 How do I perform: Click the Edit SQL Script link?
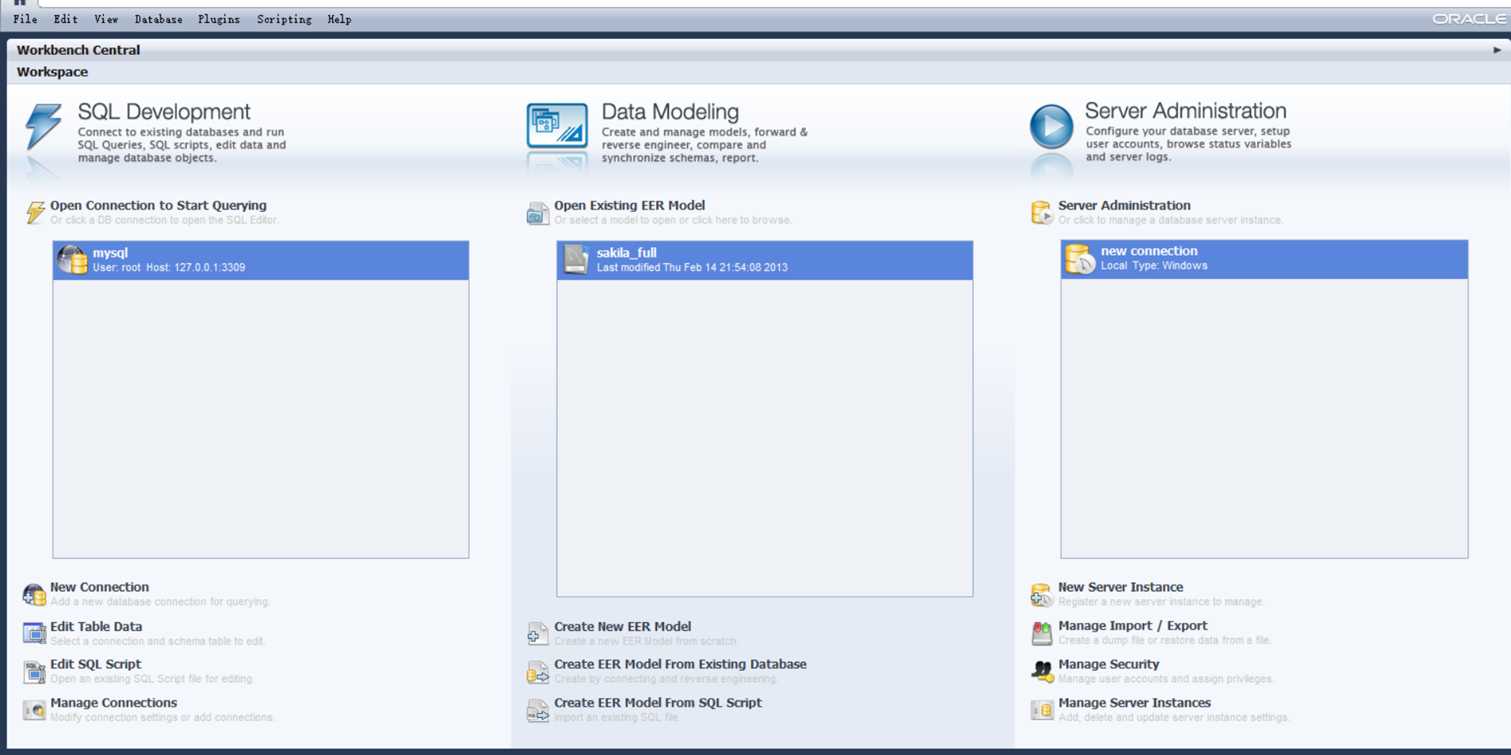95,664
